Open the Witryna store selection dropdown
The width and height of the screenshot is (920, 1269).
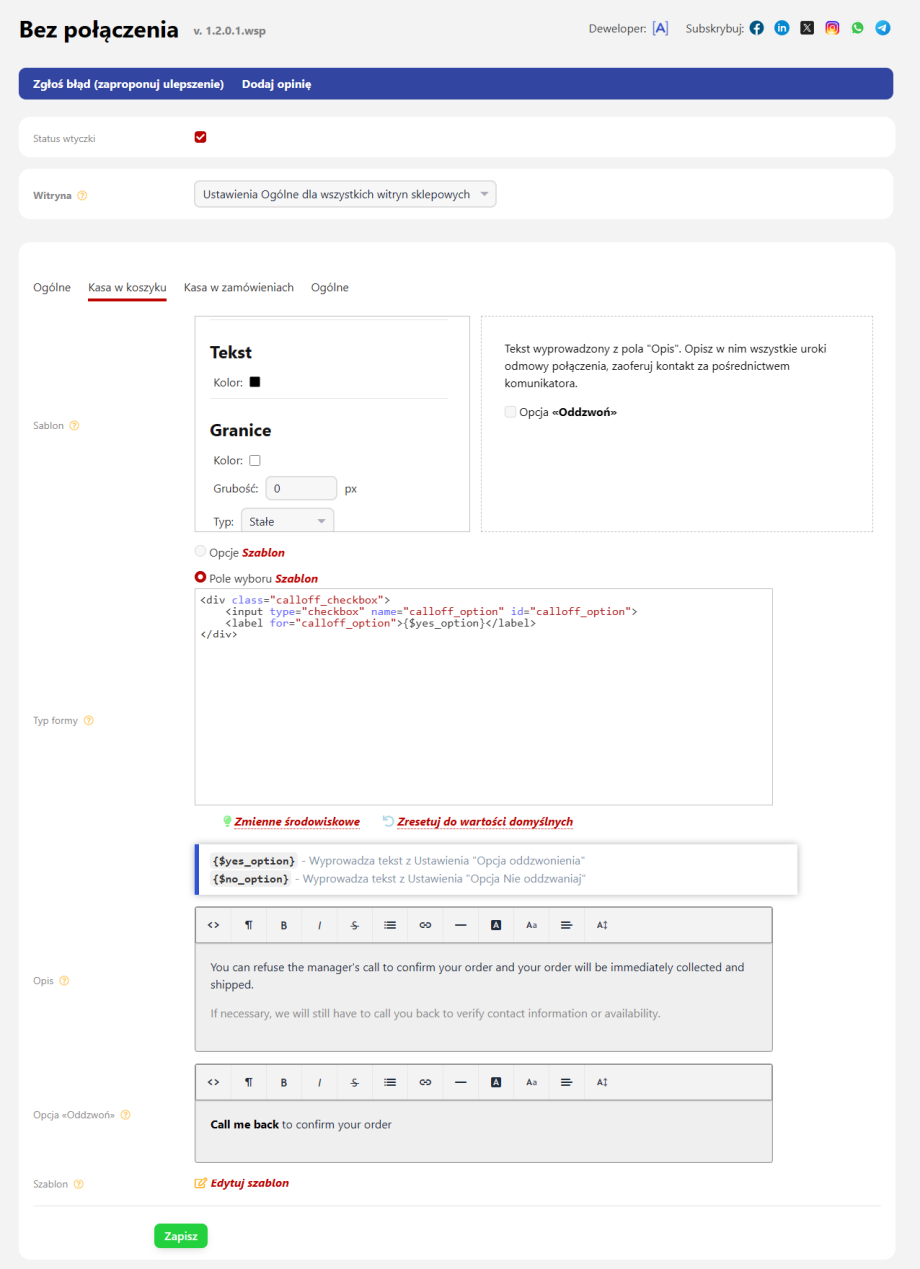pos(345,195)
